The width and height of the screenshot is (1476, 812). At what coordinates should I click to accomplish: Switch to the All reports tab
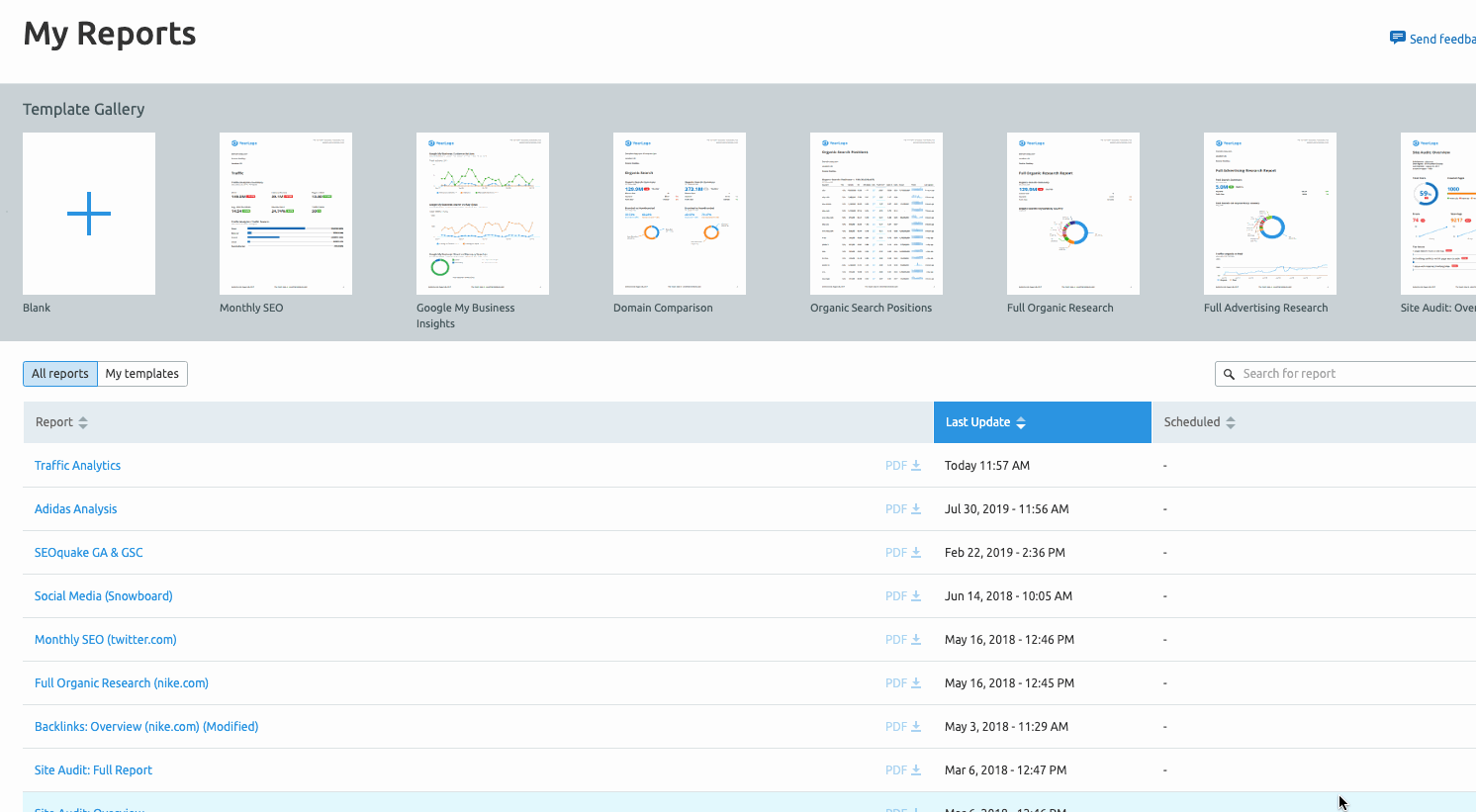[60, 374]
